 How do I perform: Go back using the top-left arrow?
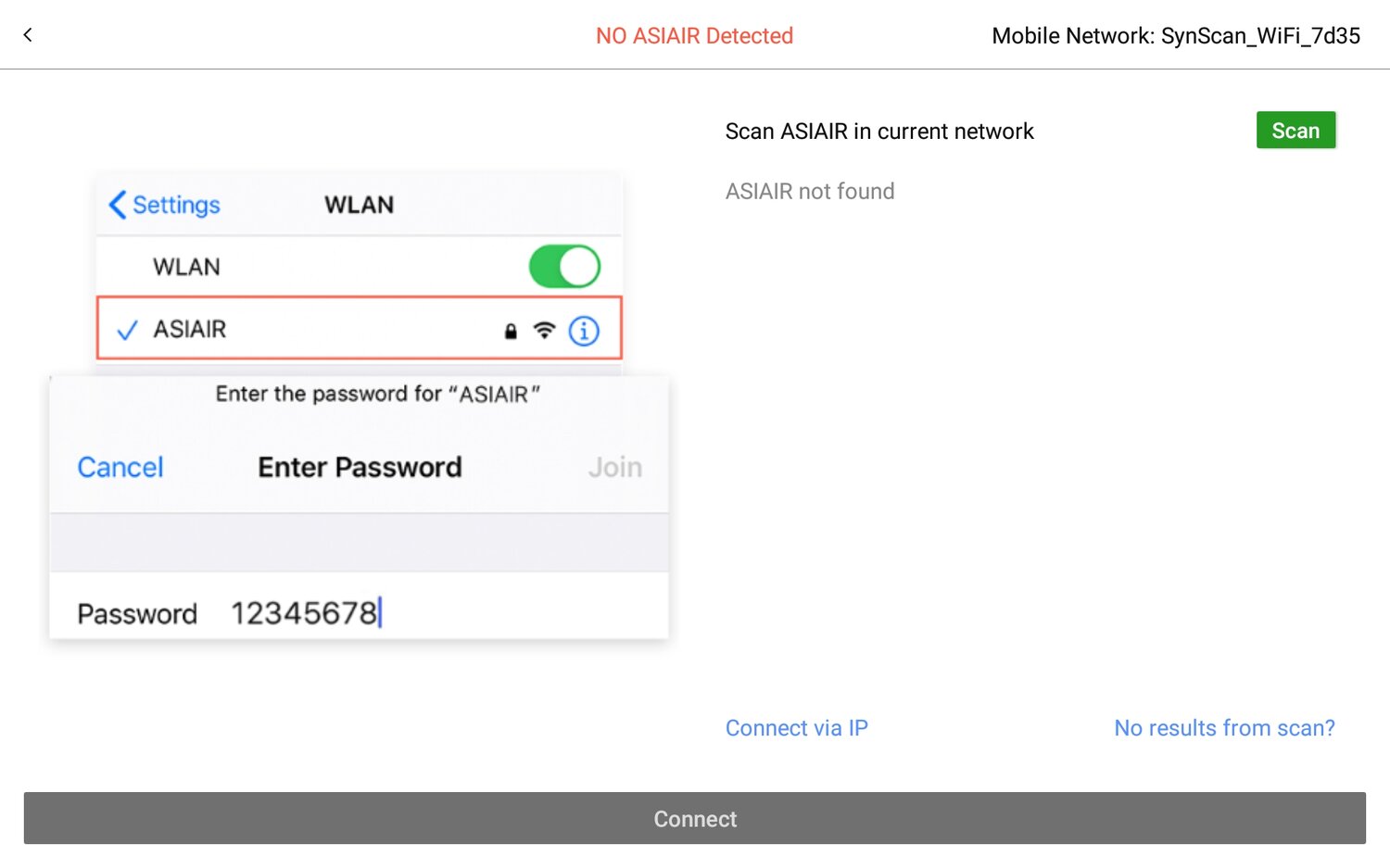[x=28, y=35]
